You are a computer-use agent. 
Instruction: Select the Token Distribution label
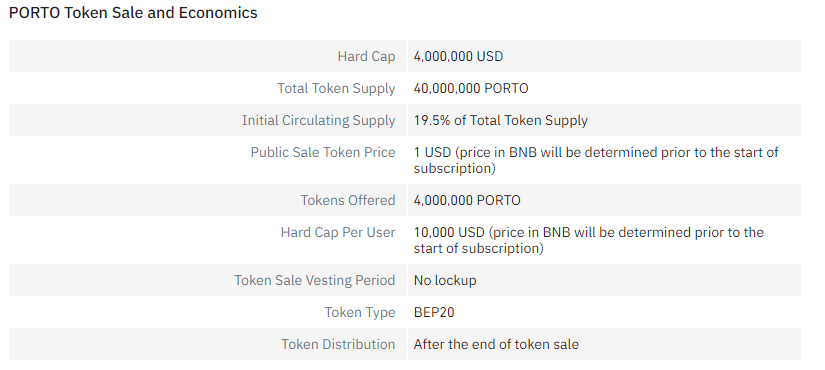[x=338, y=345]
